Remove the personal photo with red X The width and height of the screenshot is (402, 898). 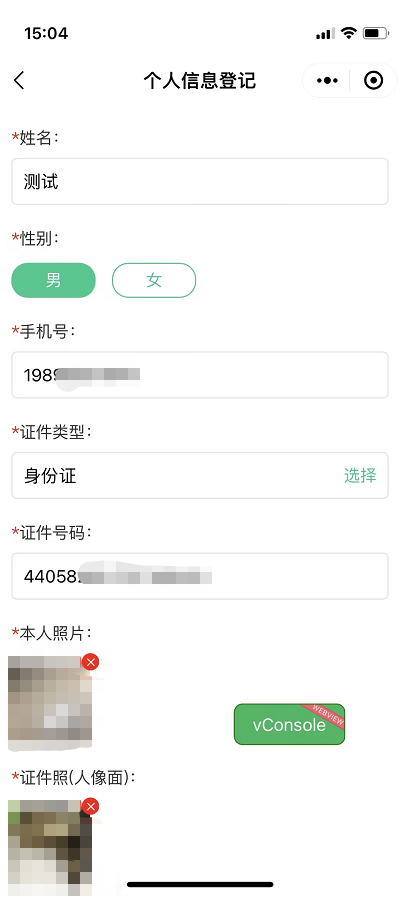(90, 662)
